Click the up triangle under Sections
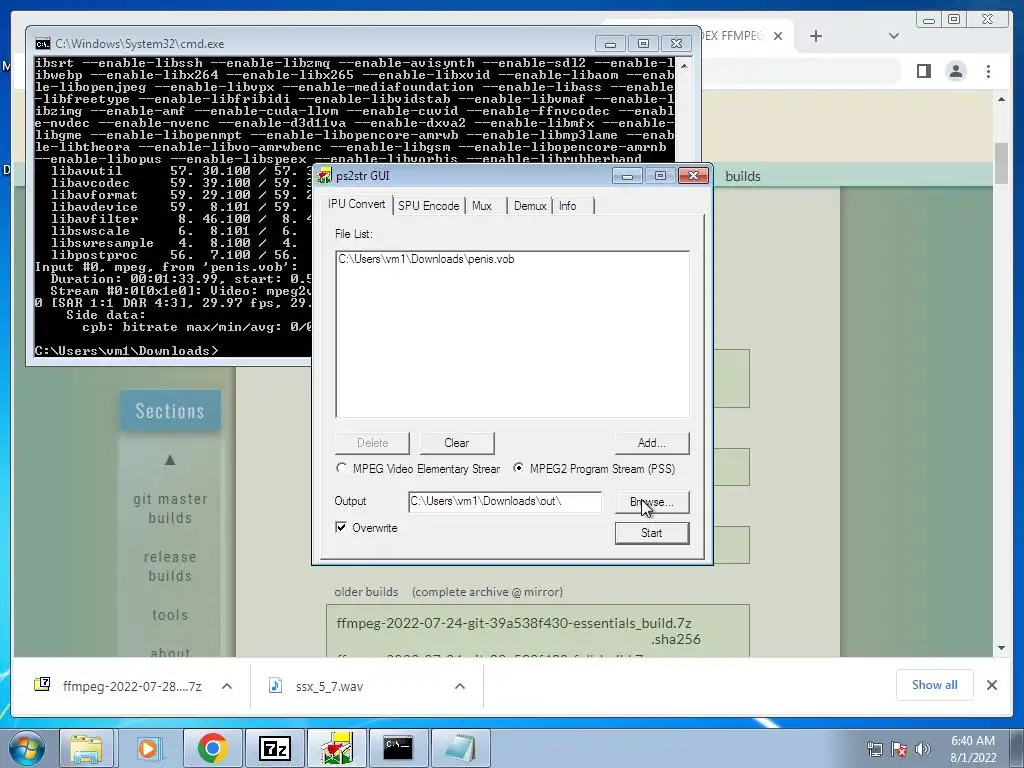 coord(170,460)
